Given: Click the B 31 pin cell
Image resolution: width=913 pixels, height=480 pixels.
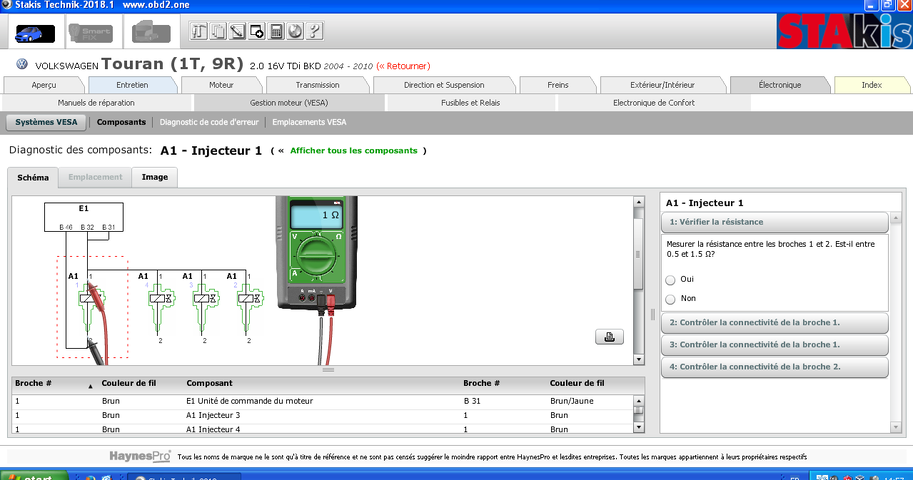Looking at the screenshot, I should (x=472, y=401).
